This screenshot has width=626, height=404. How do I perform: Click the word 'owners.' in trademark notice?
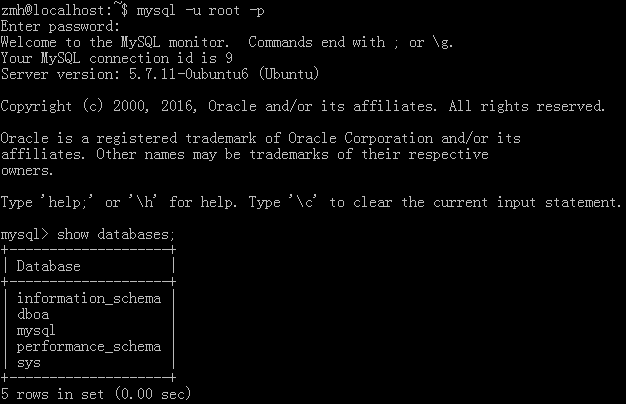pyautogui.click(x=27, y=171)
